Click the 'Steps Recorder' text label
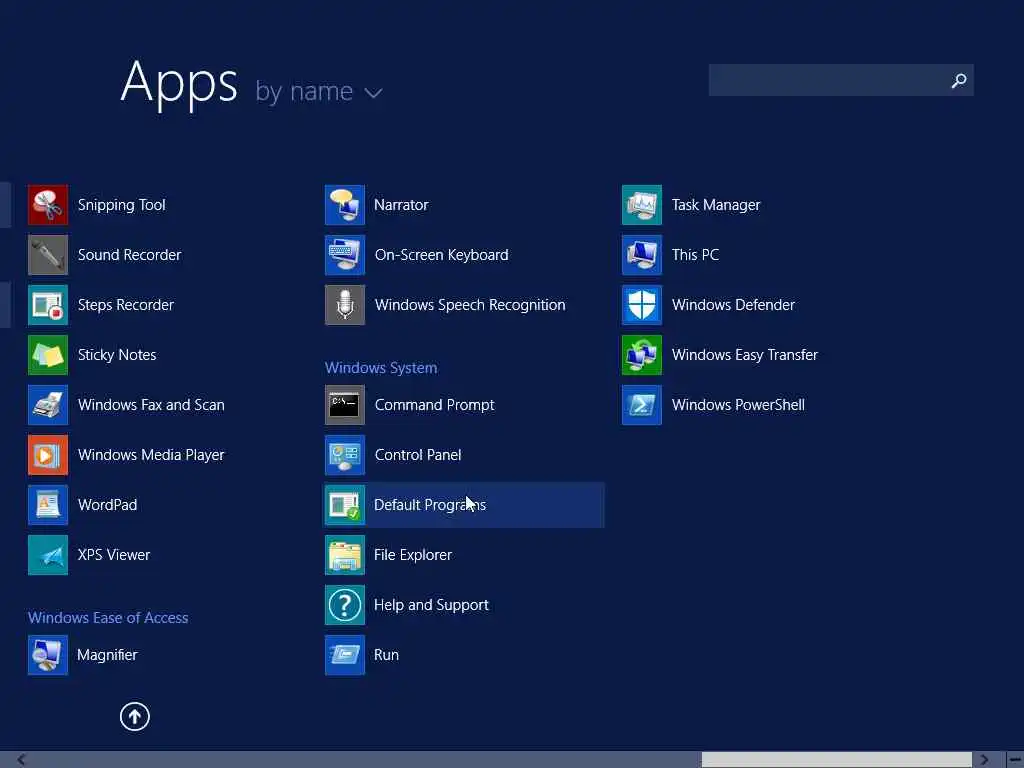Viewport: 1024px width, 768px height. point(125,305)
